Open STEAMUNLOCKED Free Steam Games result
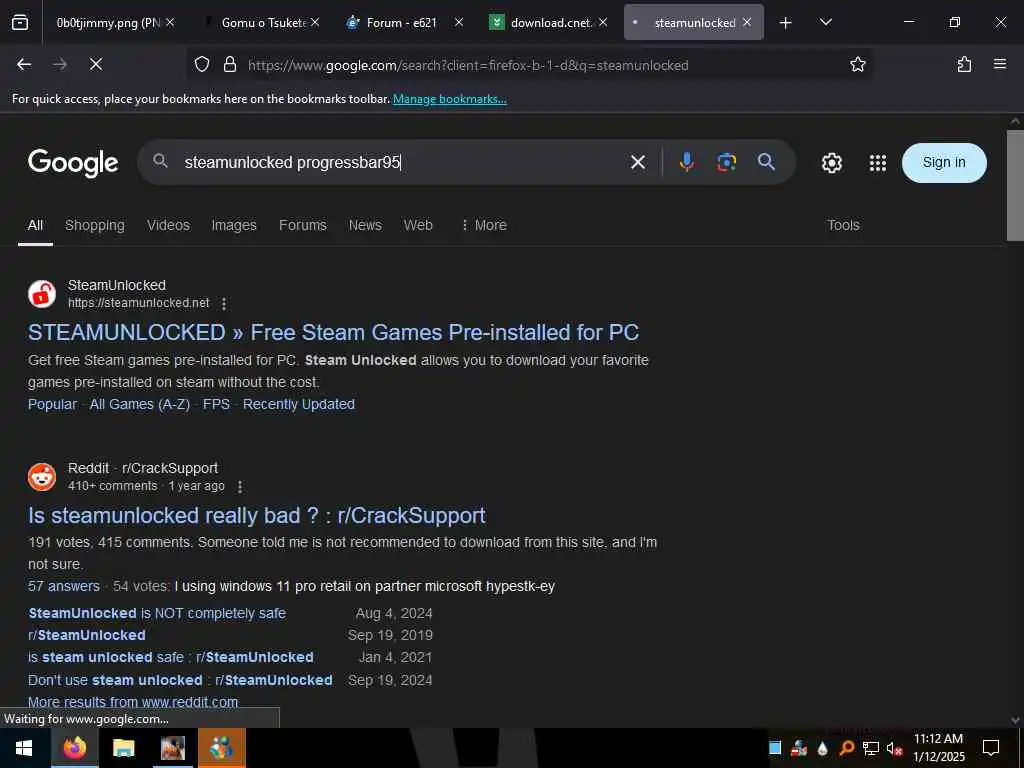 [333, 332]
